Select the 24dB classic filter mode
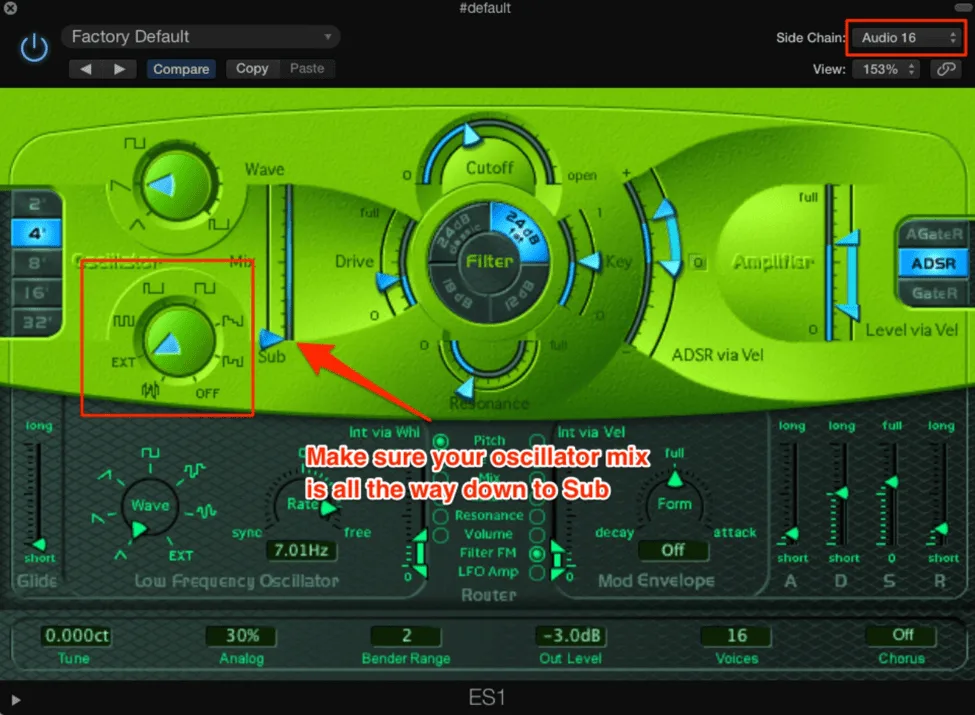Image resolution: width=975 pixels, height=715 pixels. (459, 231)
